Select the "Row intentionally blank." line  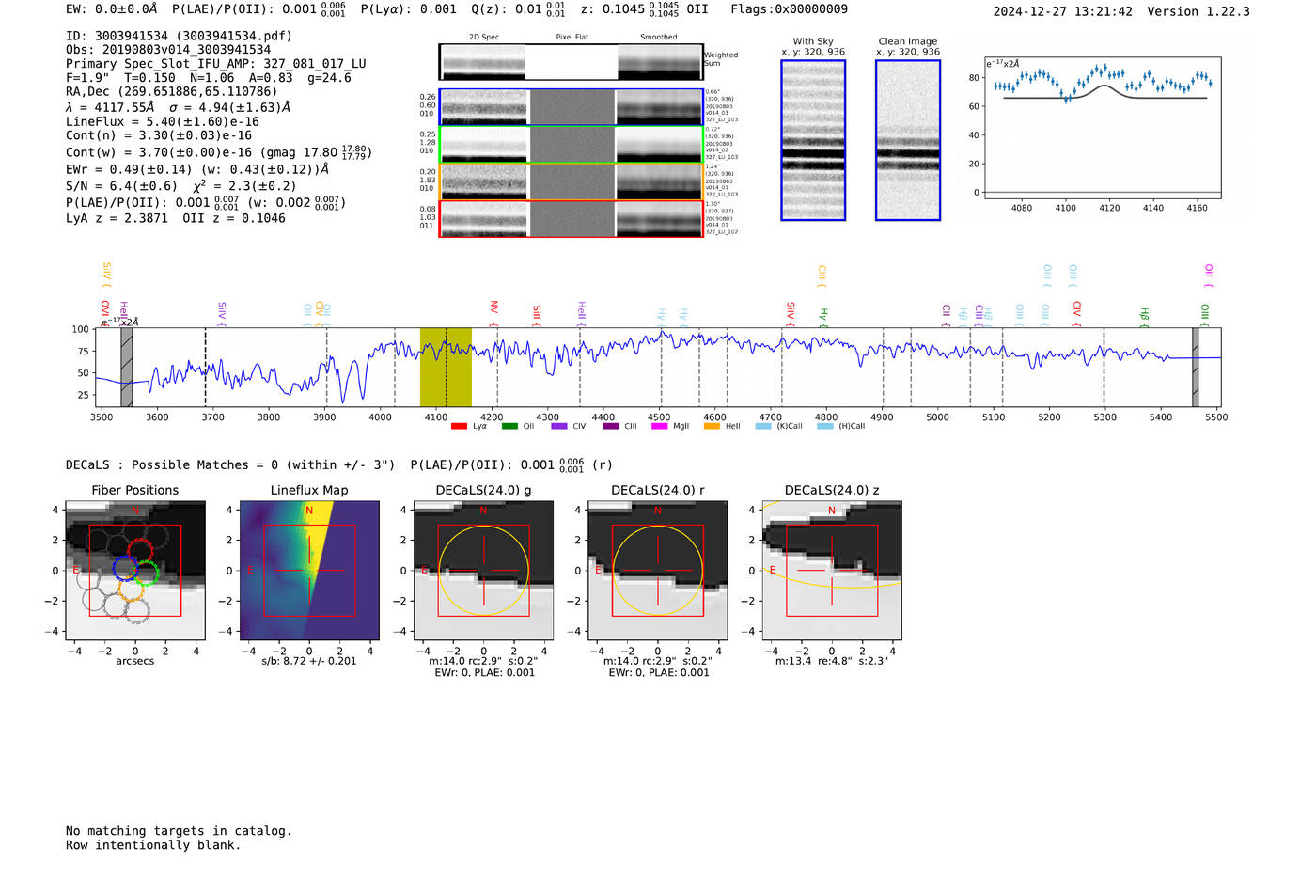coord(153,845)
